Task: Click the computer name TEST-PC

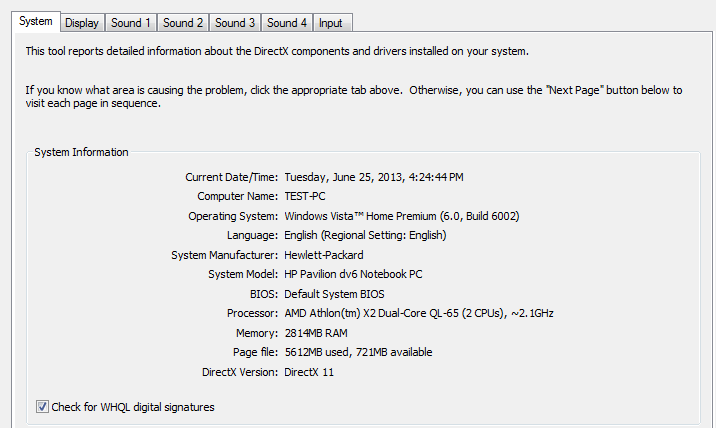Action: tap(305, 196)
